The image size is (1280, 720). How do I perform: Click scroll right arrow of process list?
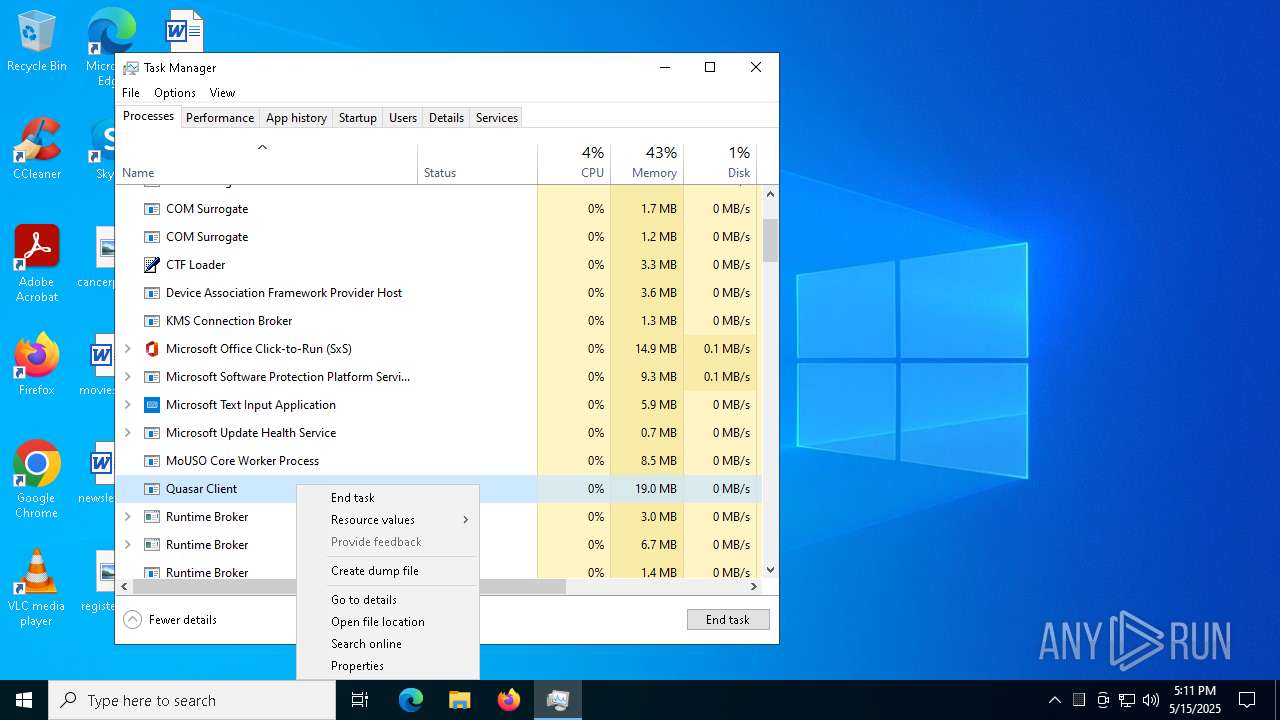pos(754,587)
